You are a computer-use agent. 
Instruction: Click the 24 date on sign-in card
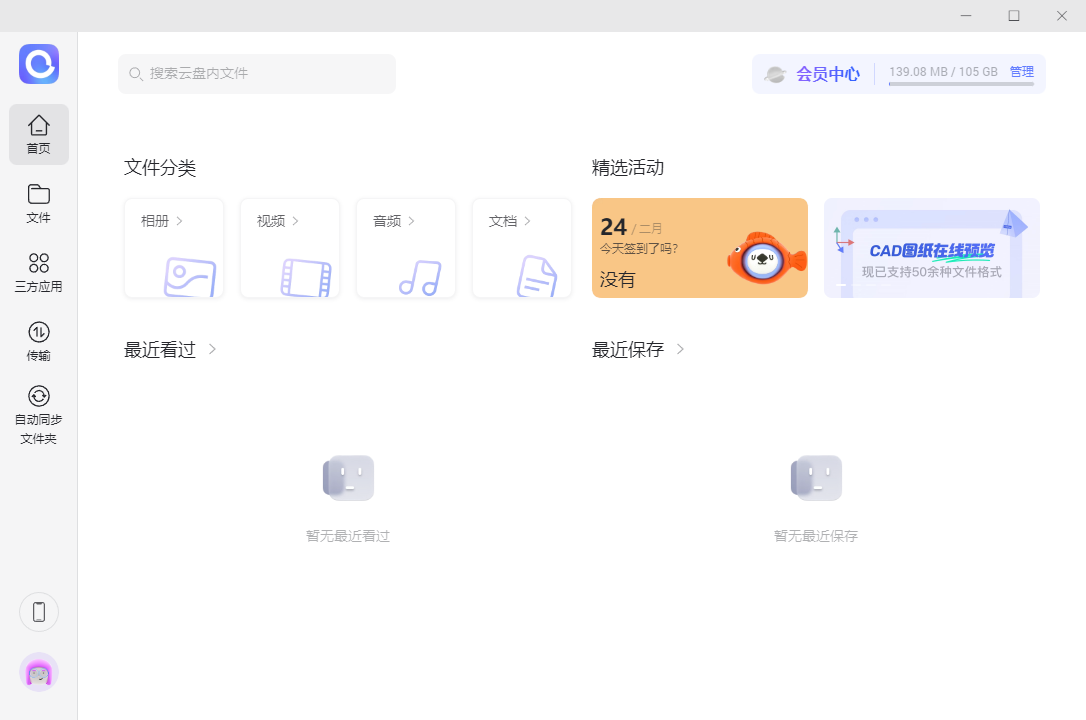coord(614,227)
